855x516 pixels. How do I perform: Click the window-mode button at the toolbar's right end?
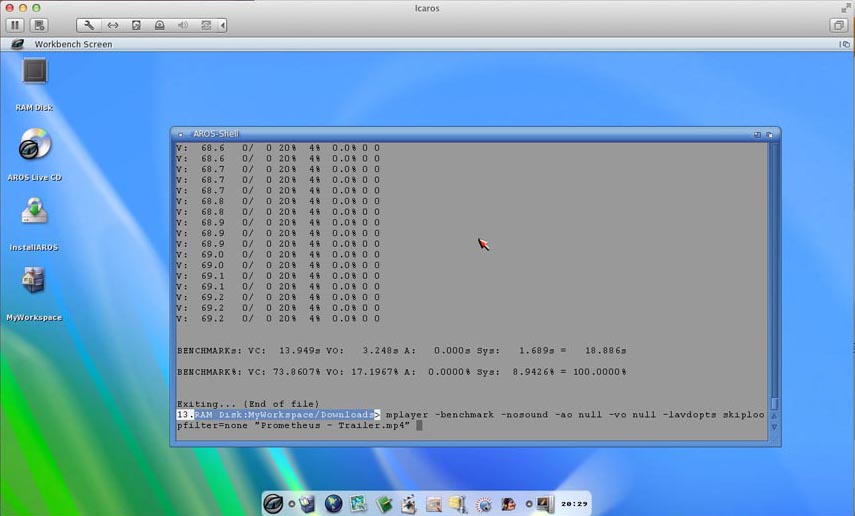click(x=839, y=25)
